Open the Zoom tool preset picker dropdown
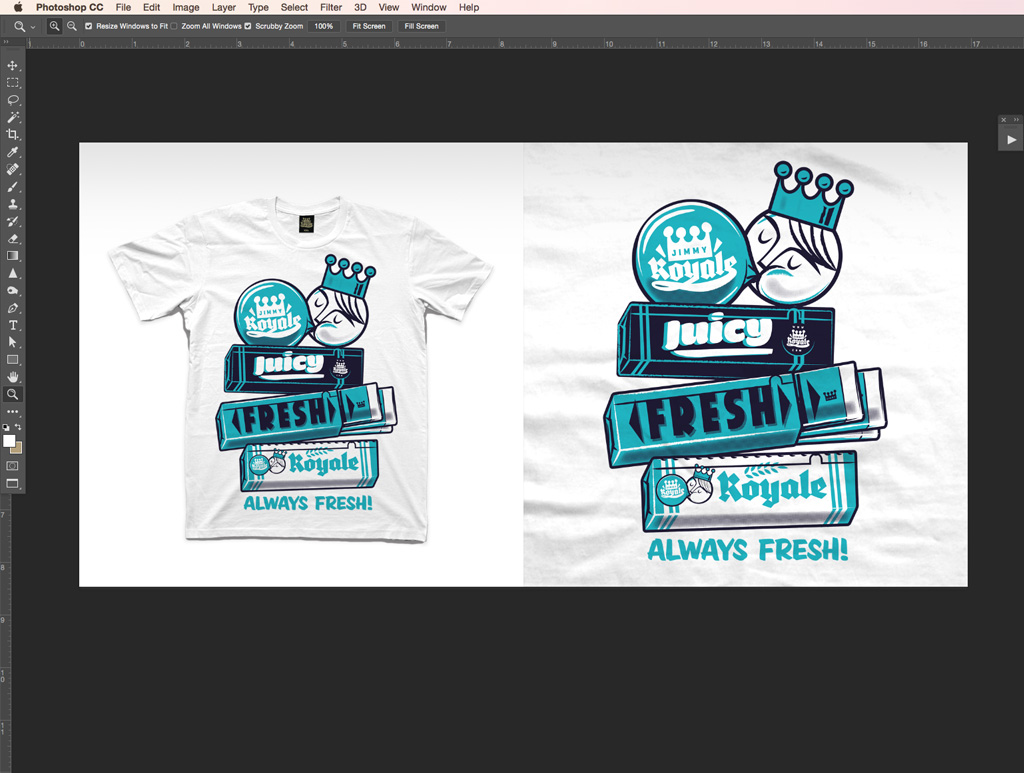 pyautogui.click(x=33, y=27)
